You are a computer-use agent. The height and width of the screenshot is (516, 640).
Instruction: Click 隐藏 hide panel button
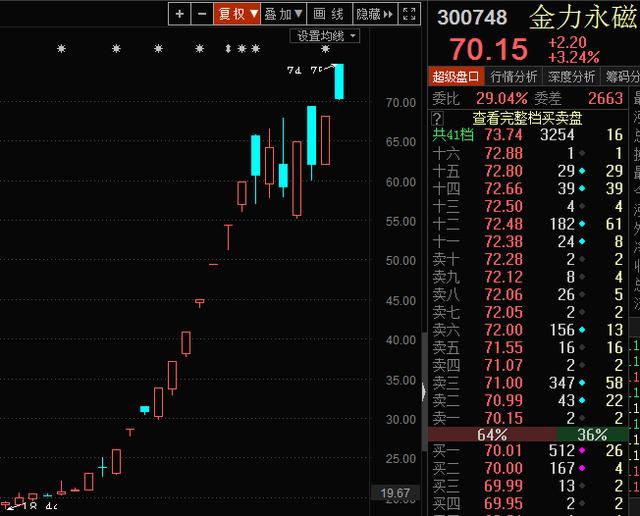[375, 14]
